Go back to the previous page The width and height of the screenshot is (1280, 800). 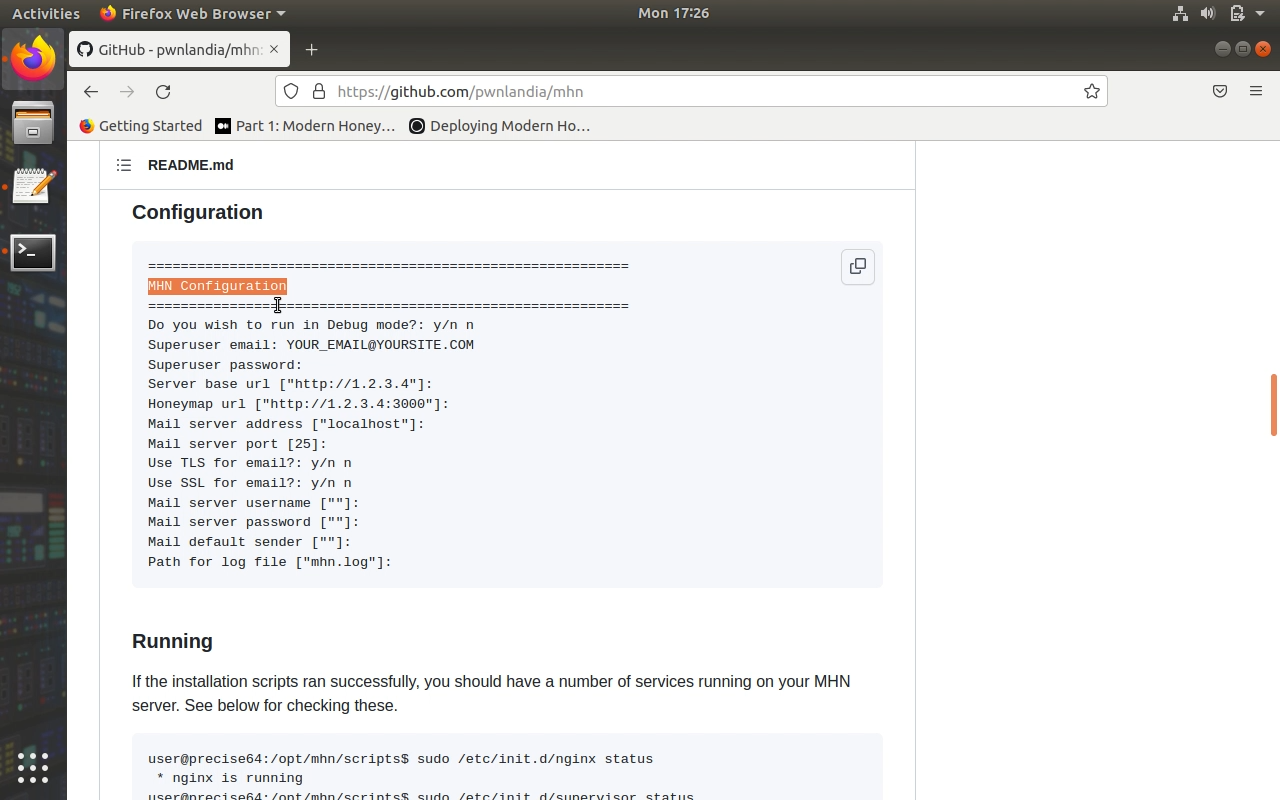pyautogui.click(x=91, y=91)
